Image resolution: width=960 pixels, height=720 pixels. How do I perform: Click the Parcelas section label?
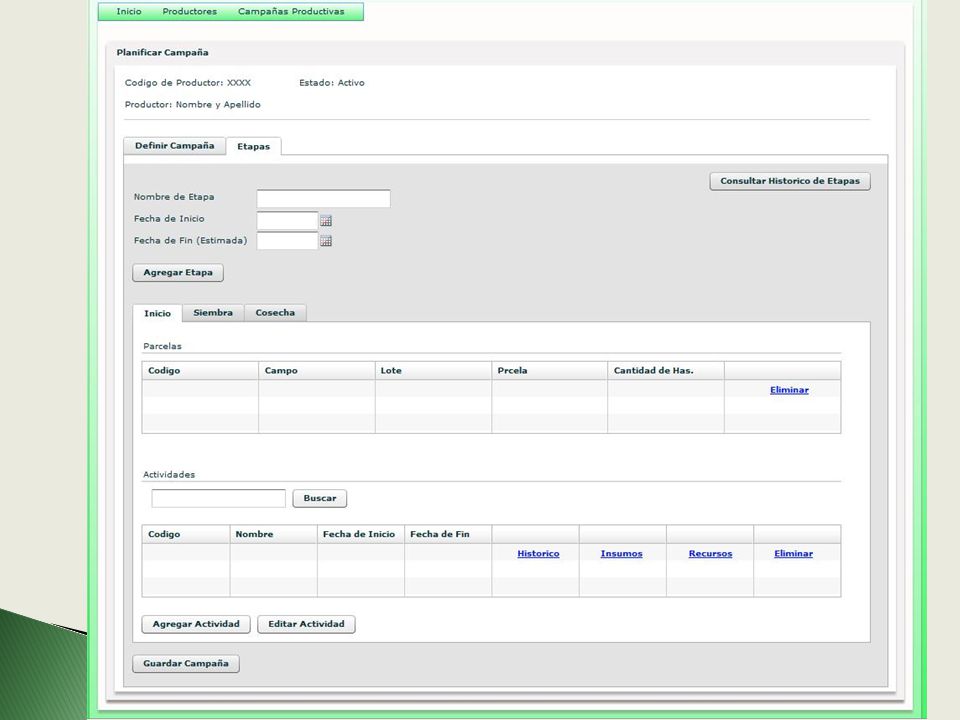tap(162, 346)
